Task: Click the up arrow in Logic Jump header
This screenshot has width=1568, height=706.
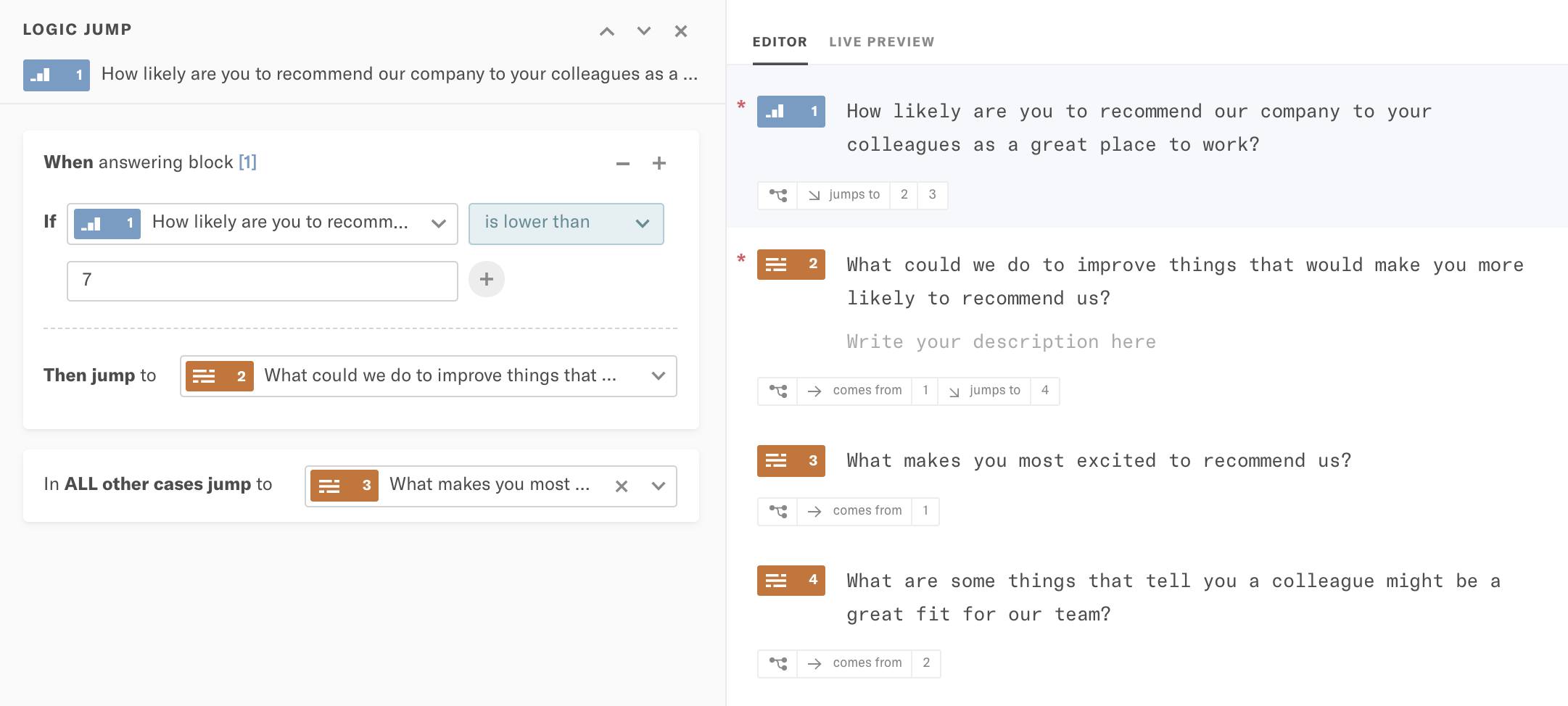Action: point(607,31)
